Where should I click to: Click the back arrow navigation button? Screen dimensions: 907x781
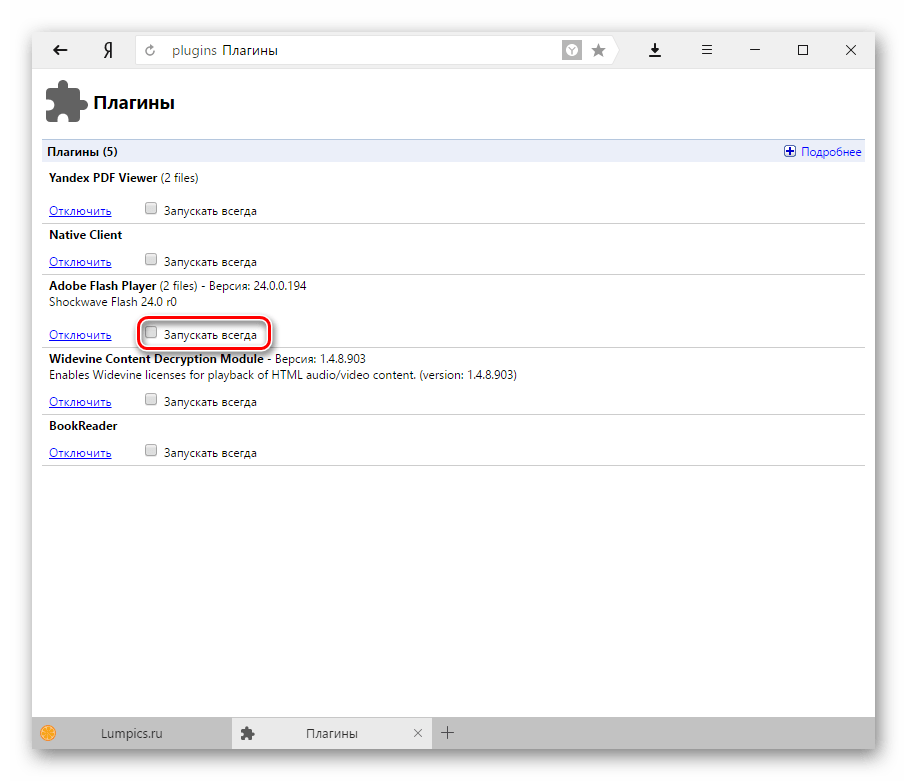tap(61, 50)
